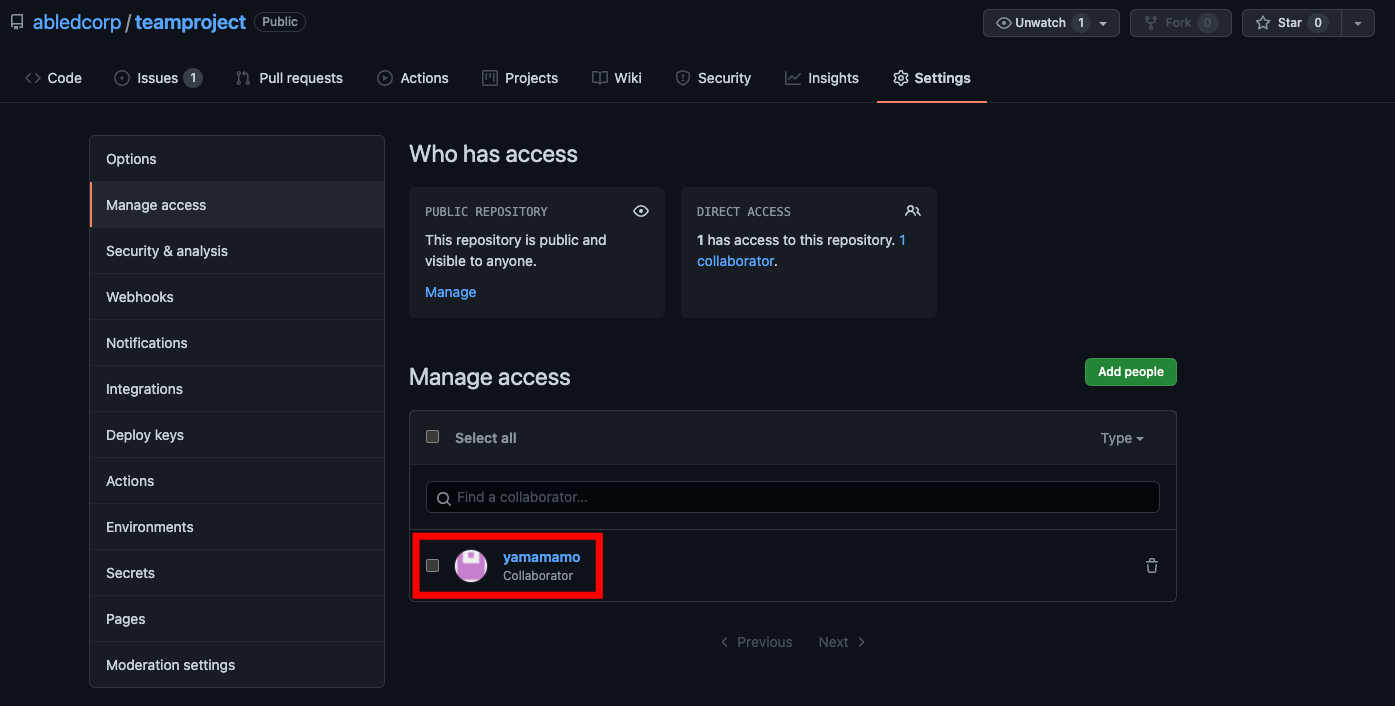Screen dimensions: 1395x706
Task: Select the Projects tab
Action: [520, 78]
